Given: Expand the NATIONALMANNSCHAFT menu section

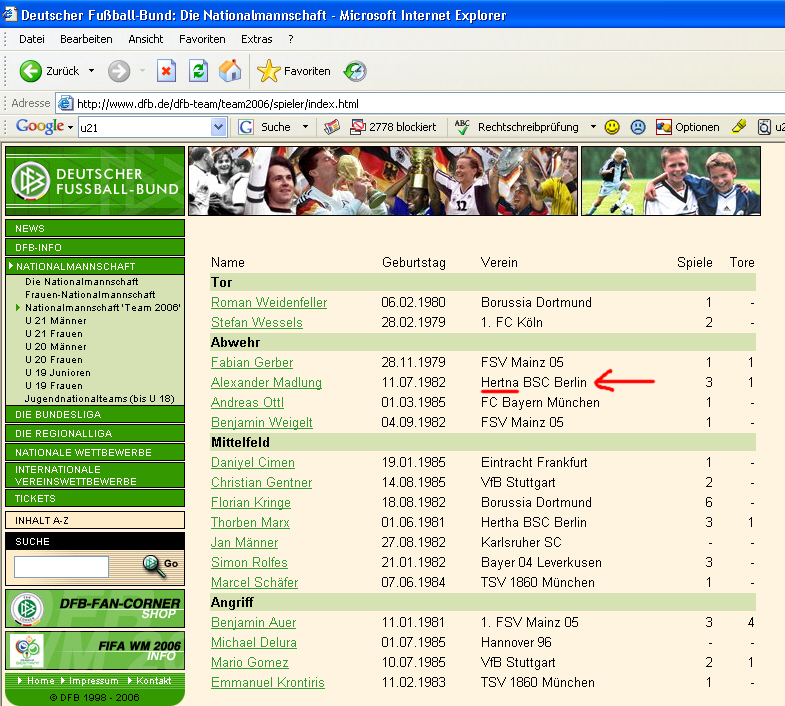Looking at the screenshot, I should coord(95,266).
